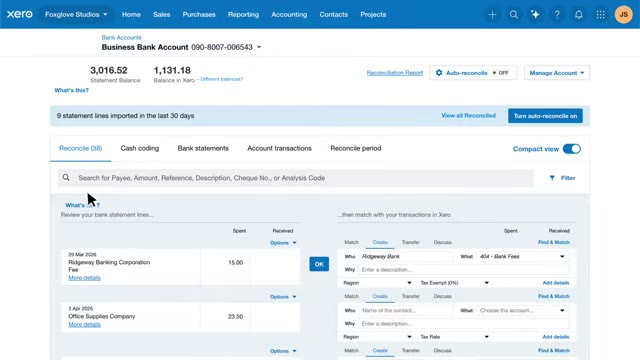Open More details for Office Supplies Company

click(84, 324)
